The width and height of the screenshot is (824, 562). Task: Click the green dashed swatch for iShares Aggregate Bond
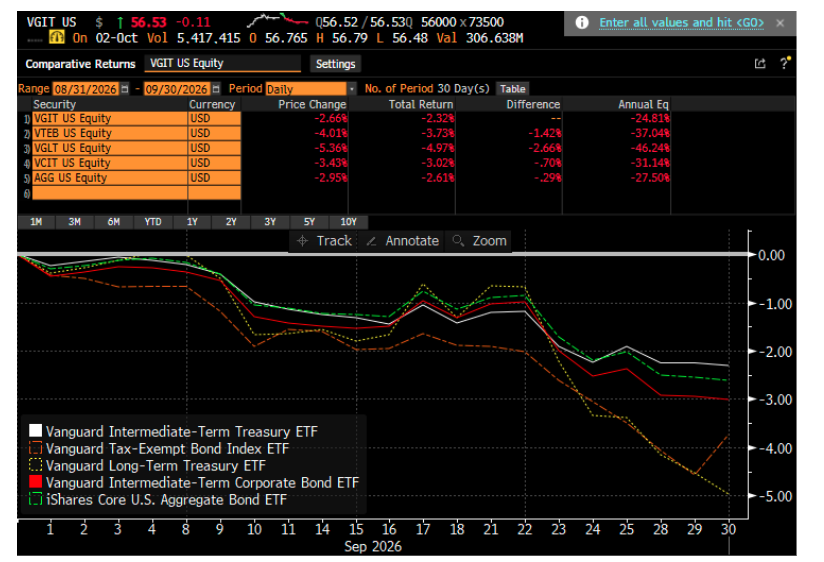(35, 499)
